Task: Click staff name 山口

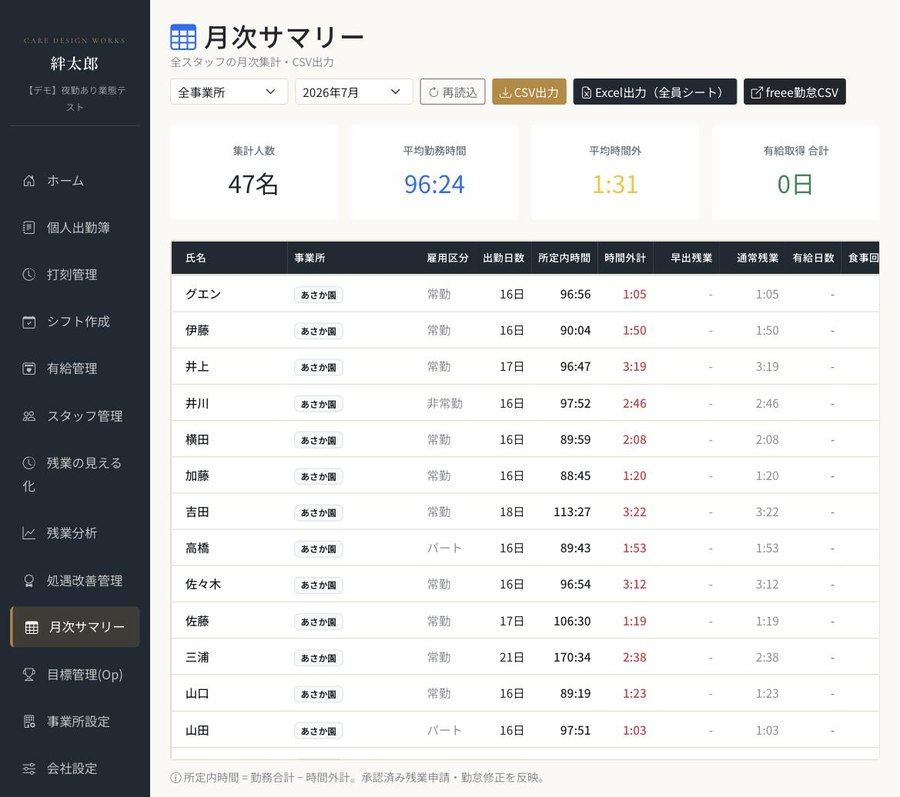Action: tap(197, 694)
